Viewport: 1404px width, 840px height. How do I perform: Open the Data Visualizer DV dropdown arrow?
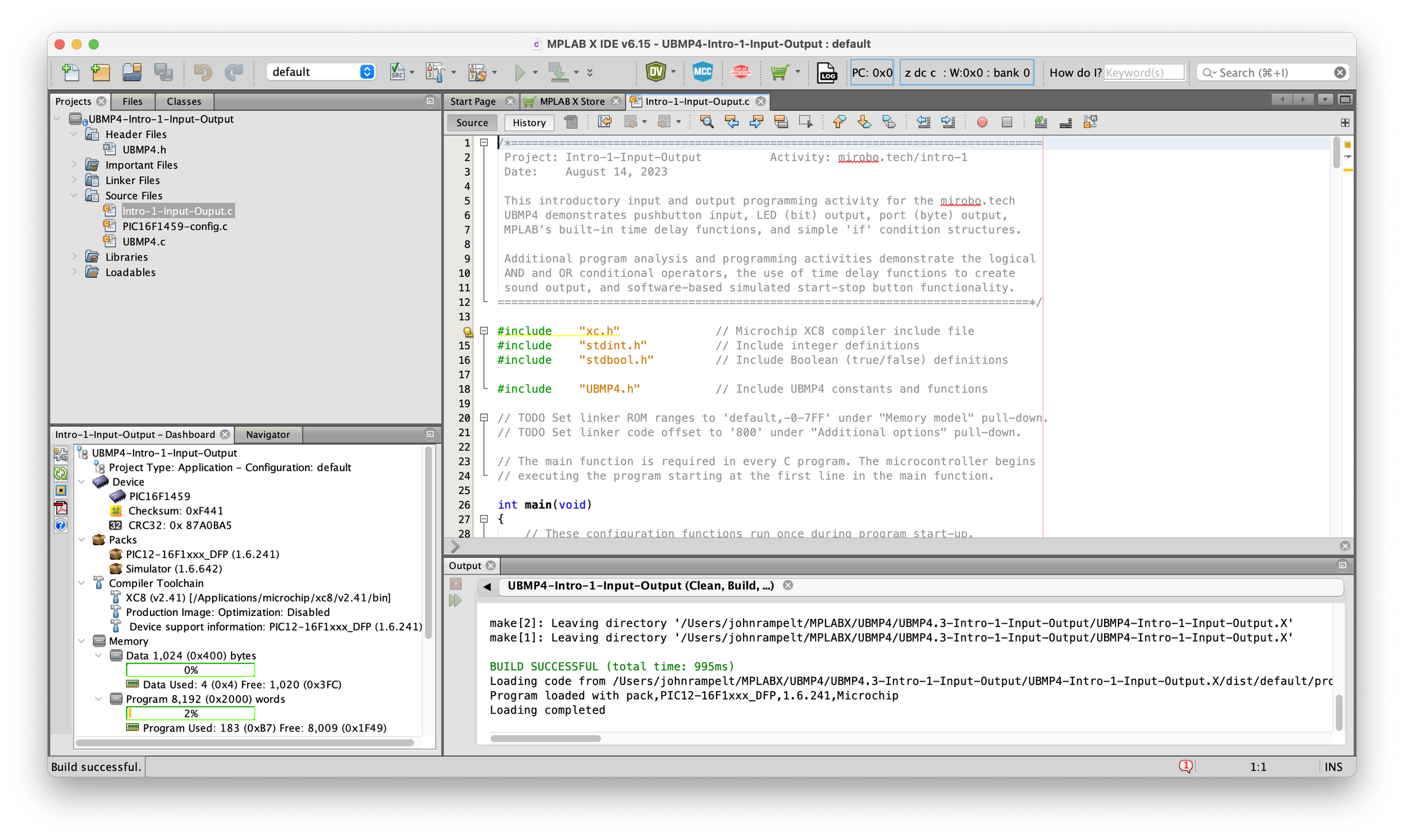point(673,72)
